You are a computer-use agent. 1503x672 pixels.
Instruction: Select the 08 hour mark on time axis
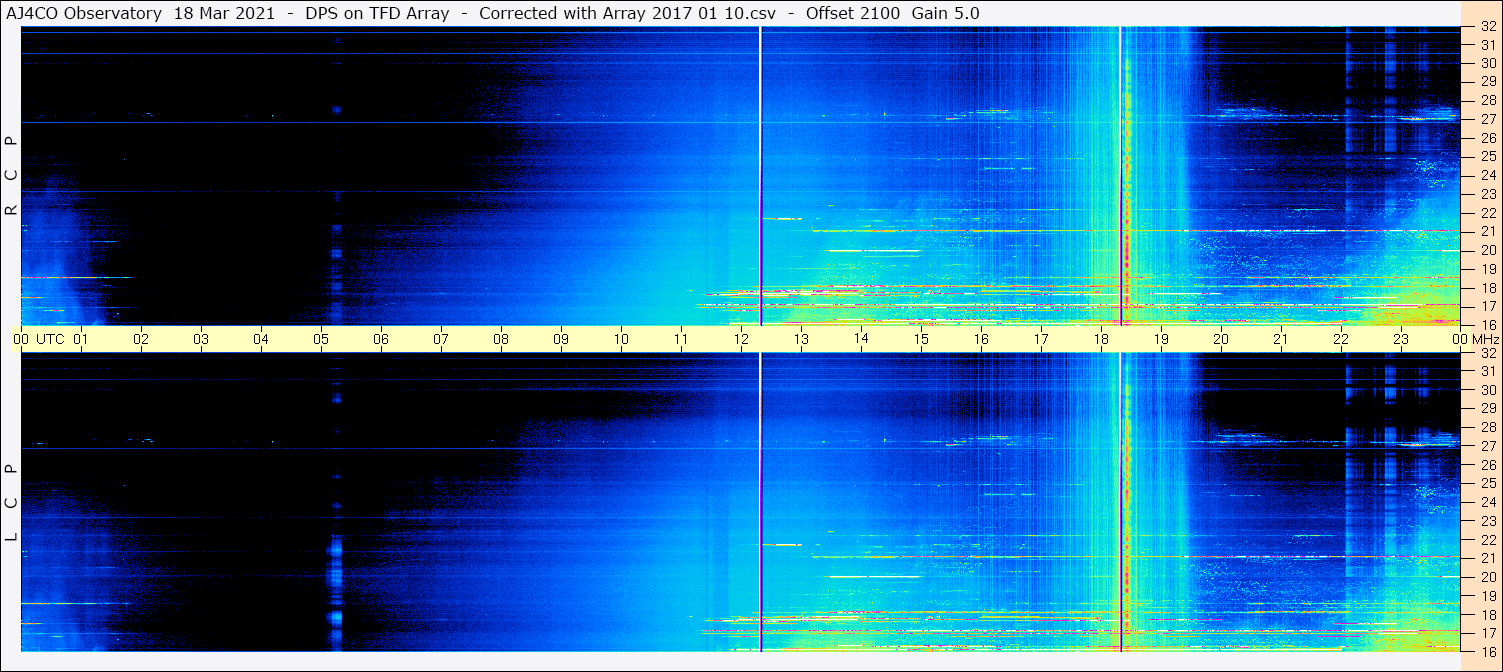click(x=501, y=339)
